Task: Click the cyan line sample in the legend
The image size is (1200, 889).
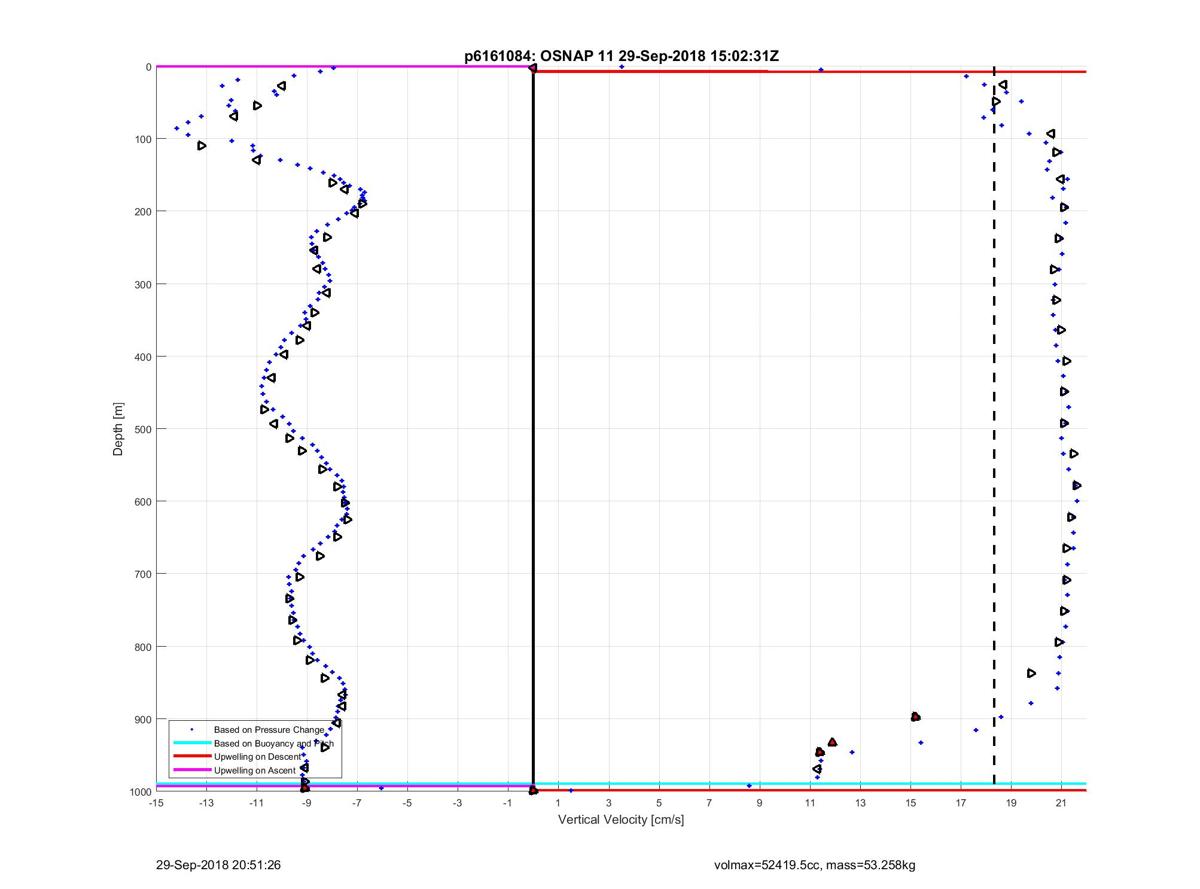Action: pos(191,744)
